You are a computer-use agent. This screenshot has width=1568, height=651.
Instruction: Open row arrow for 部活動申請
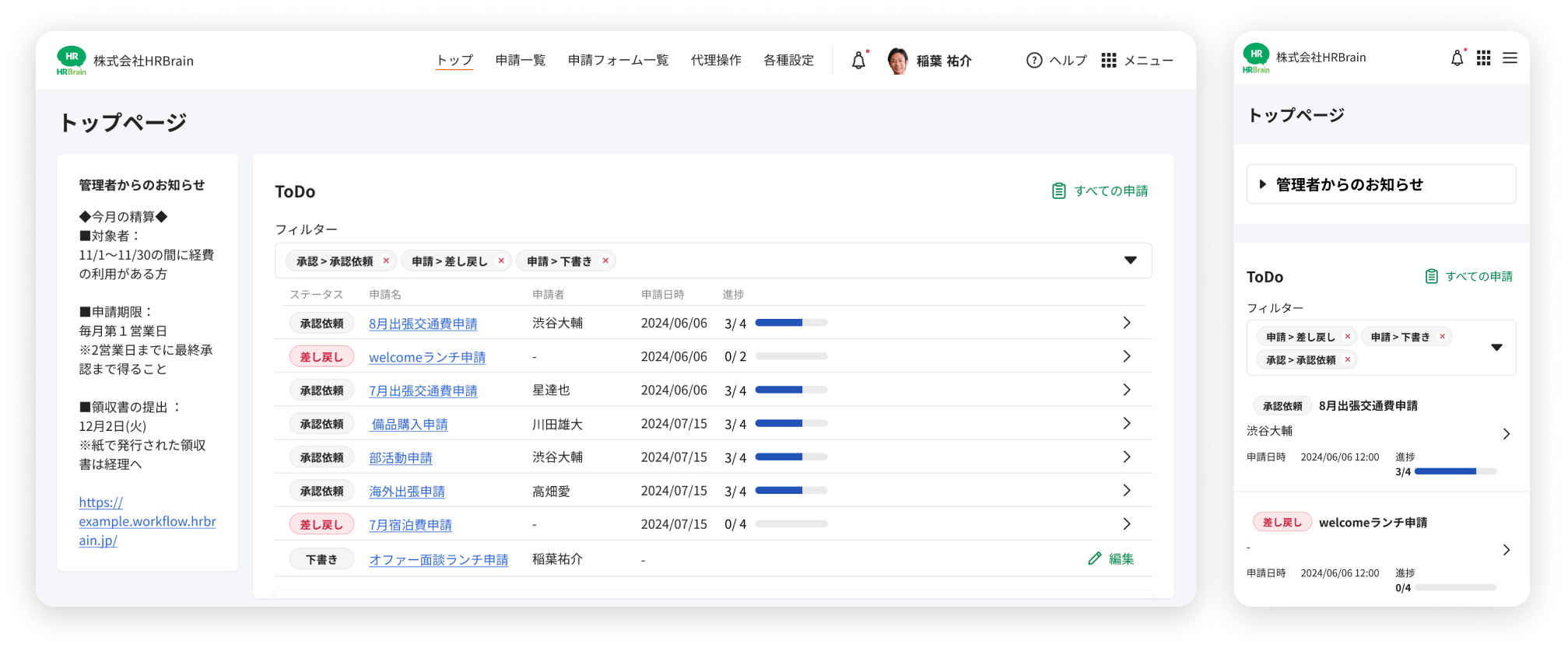point(1126,457)
